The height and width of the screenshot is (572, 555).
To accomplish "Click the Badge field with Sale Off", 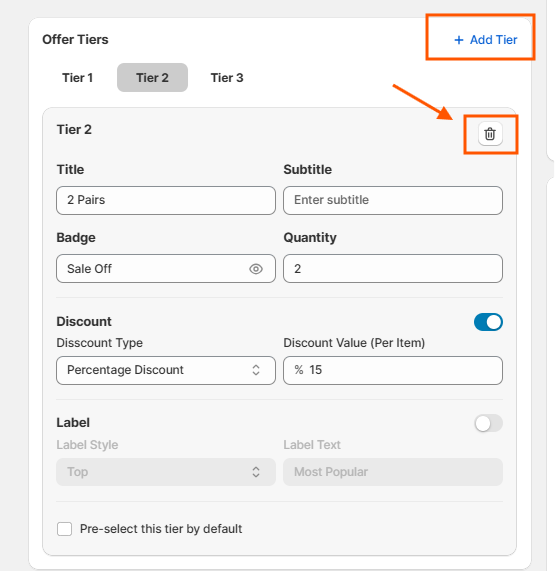I will coord(166,268).
